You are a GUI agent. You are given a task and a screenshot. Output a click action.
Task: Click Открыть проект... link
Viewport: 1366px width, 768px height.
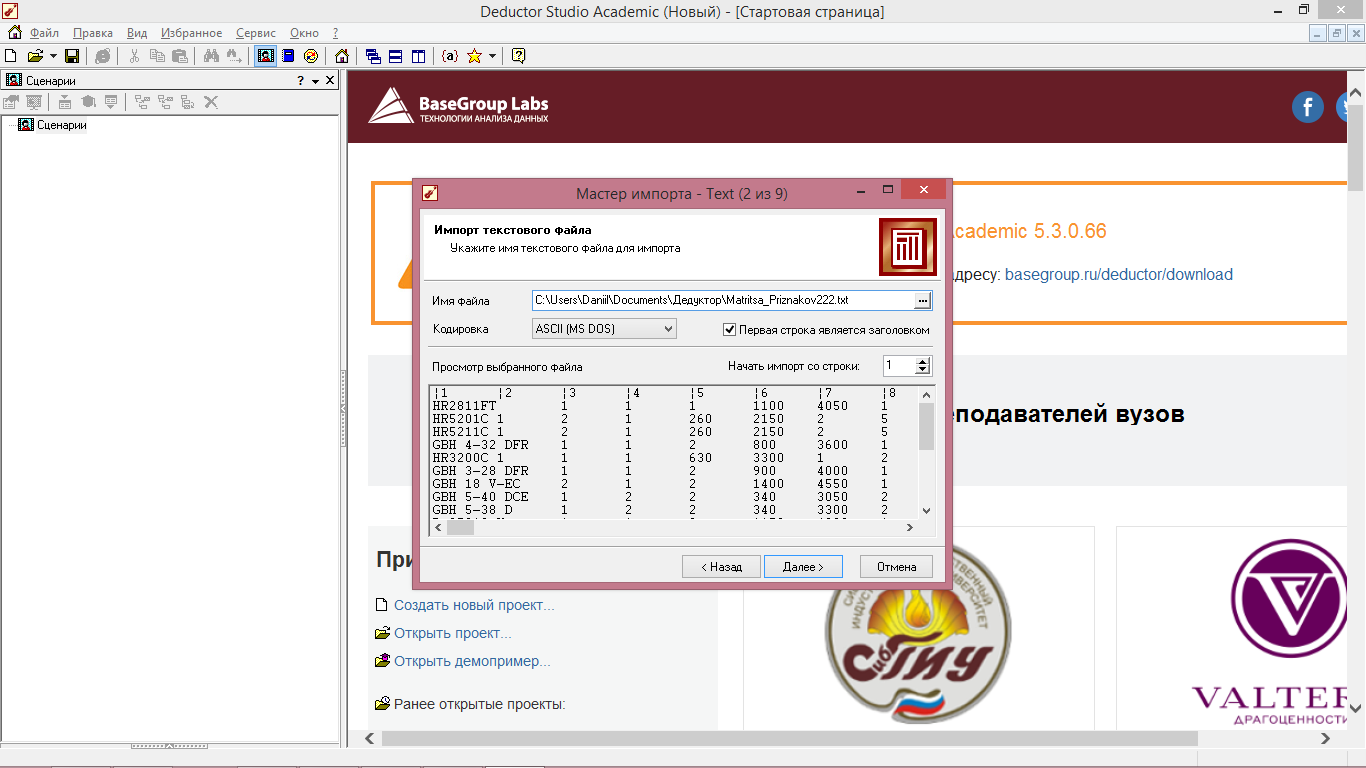[453, 633]
